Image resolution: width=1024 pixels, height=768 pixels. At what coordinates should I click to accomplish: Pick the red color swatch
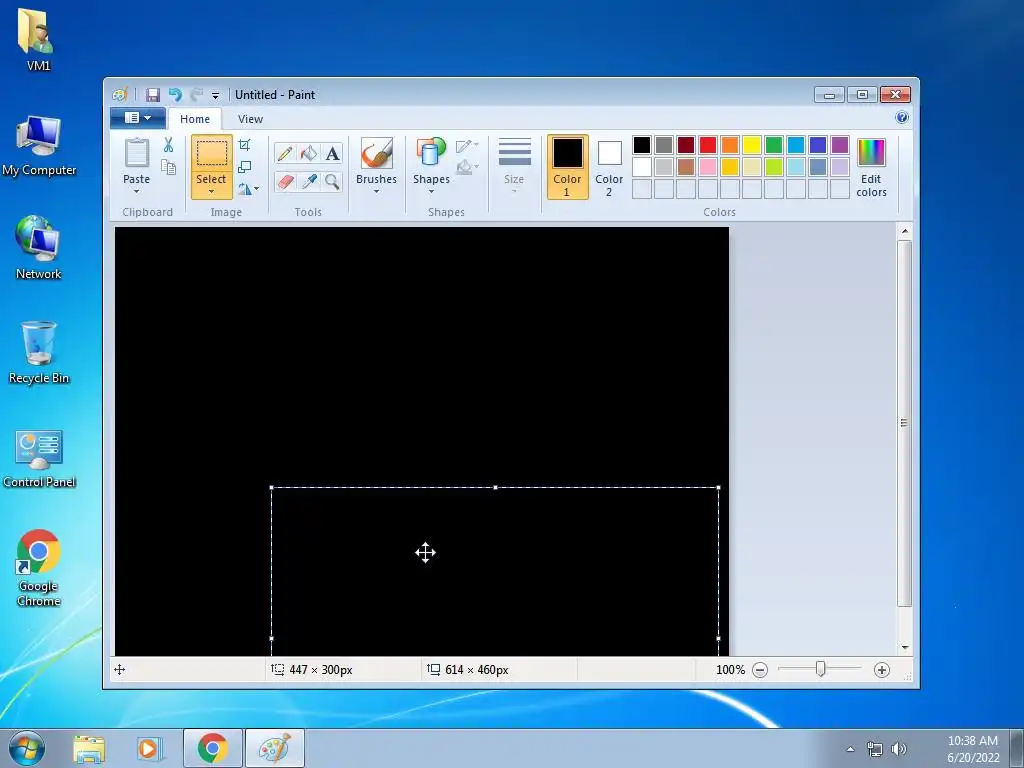[x=708, y=144]
